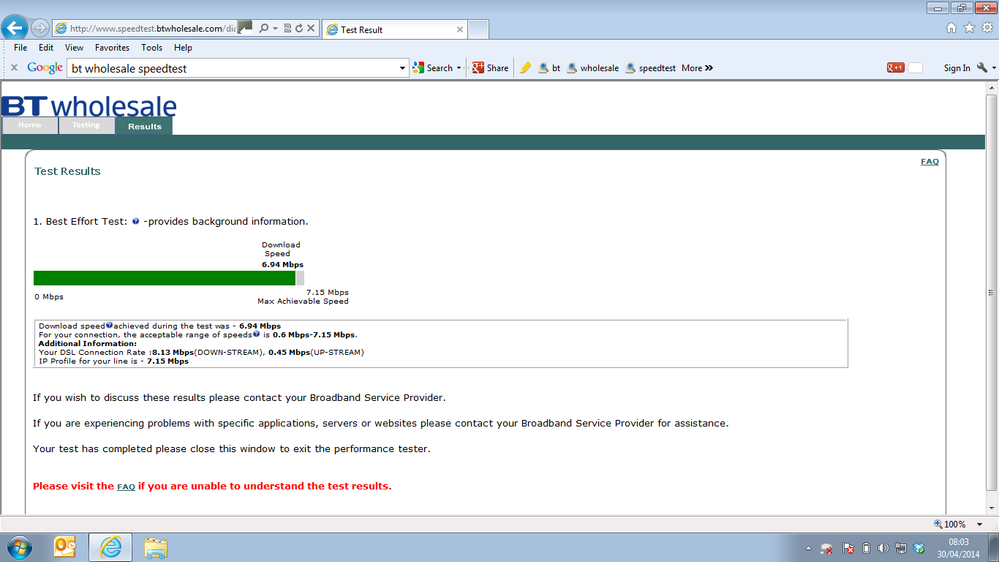Activate the yellow highlighter icon
This screenshot has width=999, height=562.
[526, 68]
